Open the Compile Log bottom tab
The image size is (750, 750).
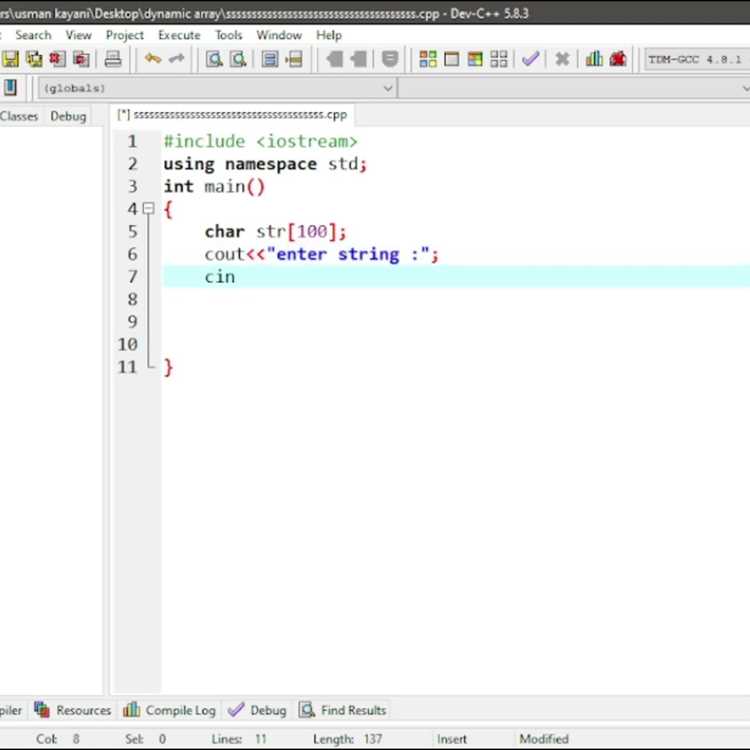click(169, 710)
